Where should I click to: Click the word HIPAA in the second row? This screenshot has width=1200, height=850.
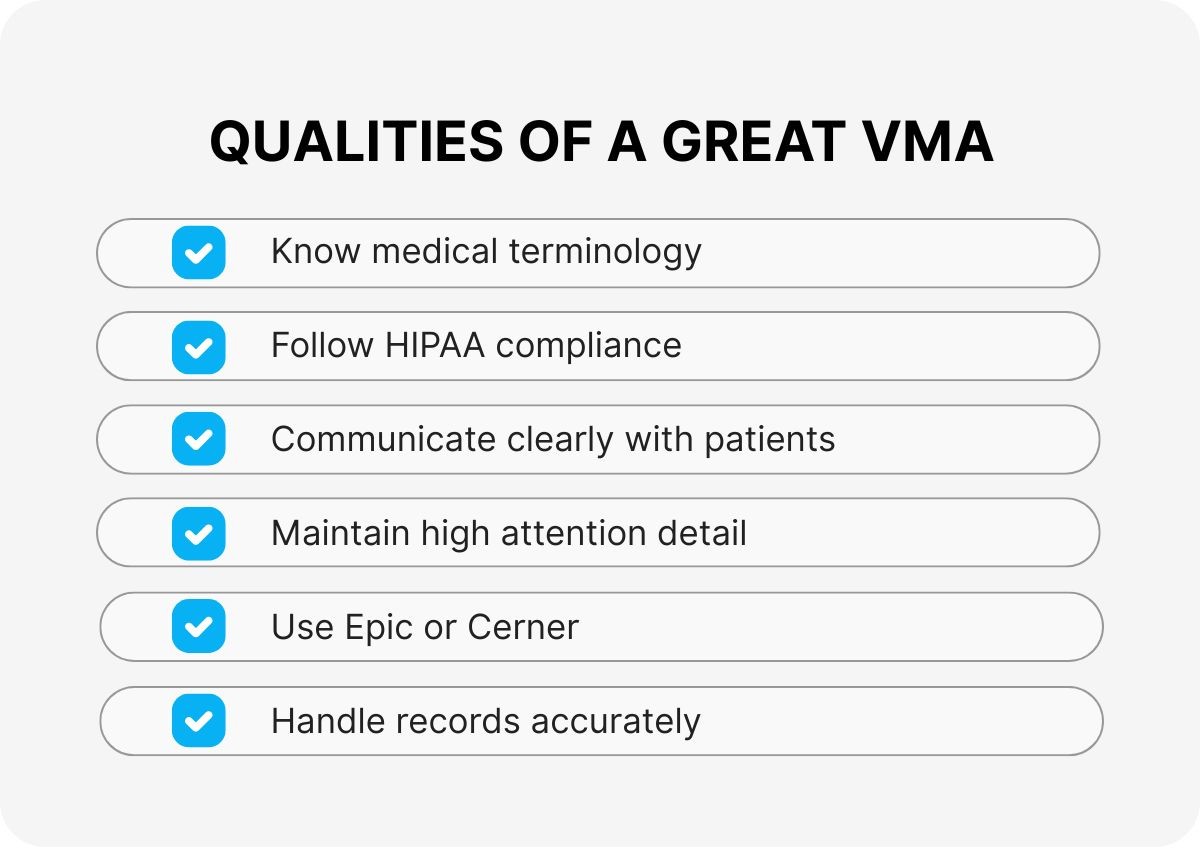click(435, 346)
